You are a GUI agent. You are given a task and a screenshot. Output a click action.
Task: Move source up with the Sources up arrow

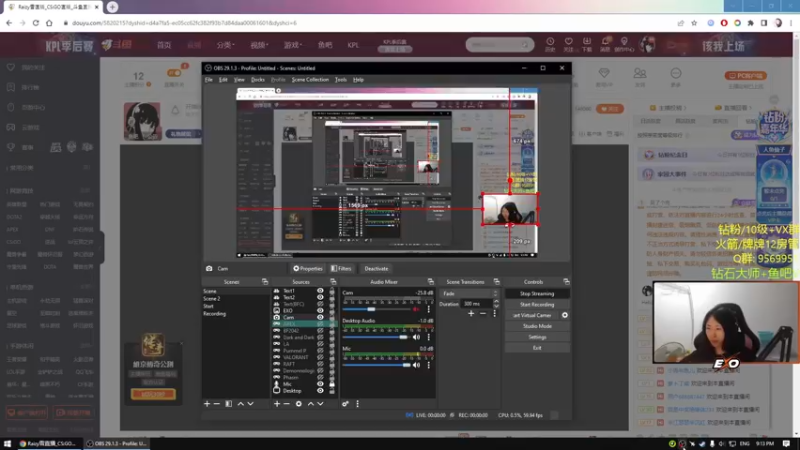(x=311, y=404)
